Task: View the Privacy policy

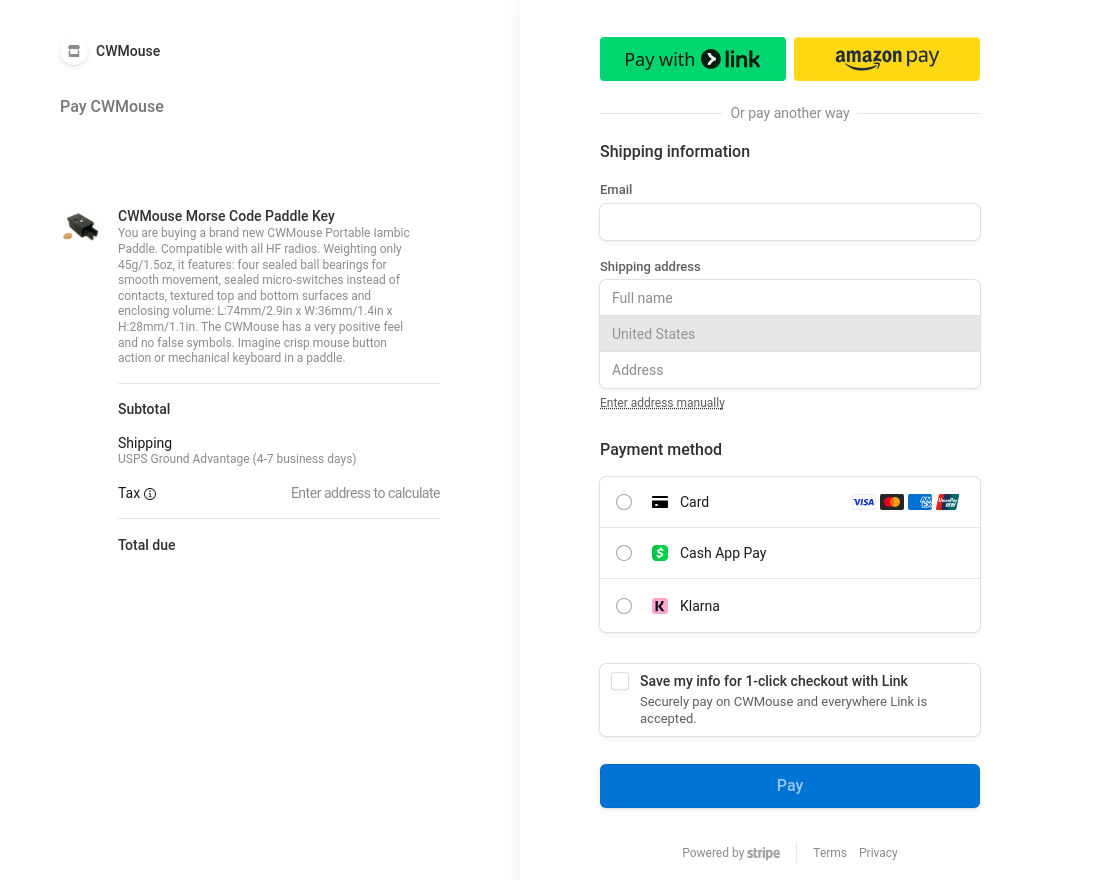Action: point(878,853)
